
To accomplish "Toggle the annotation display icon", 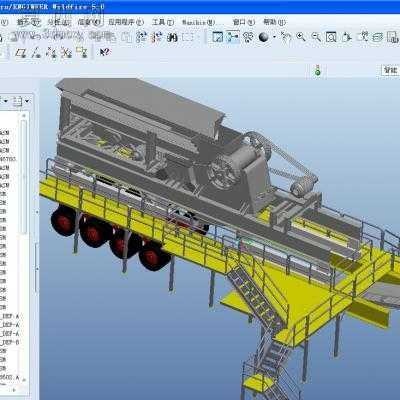I will pos(82,52).
